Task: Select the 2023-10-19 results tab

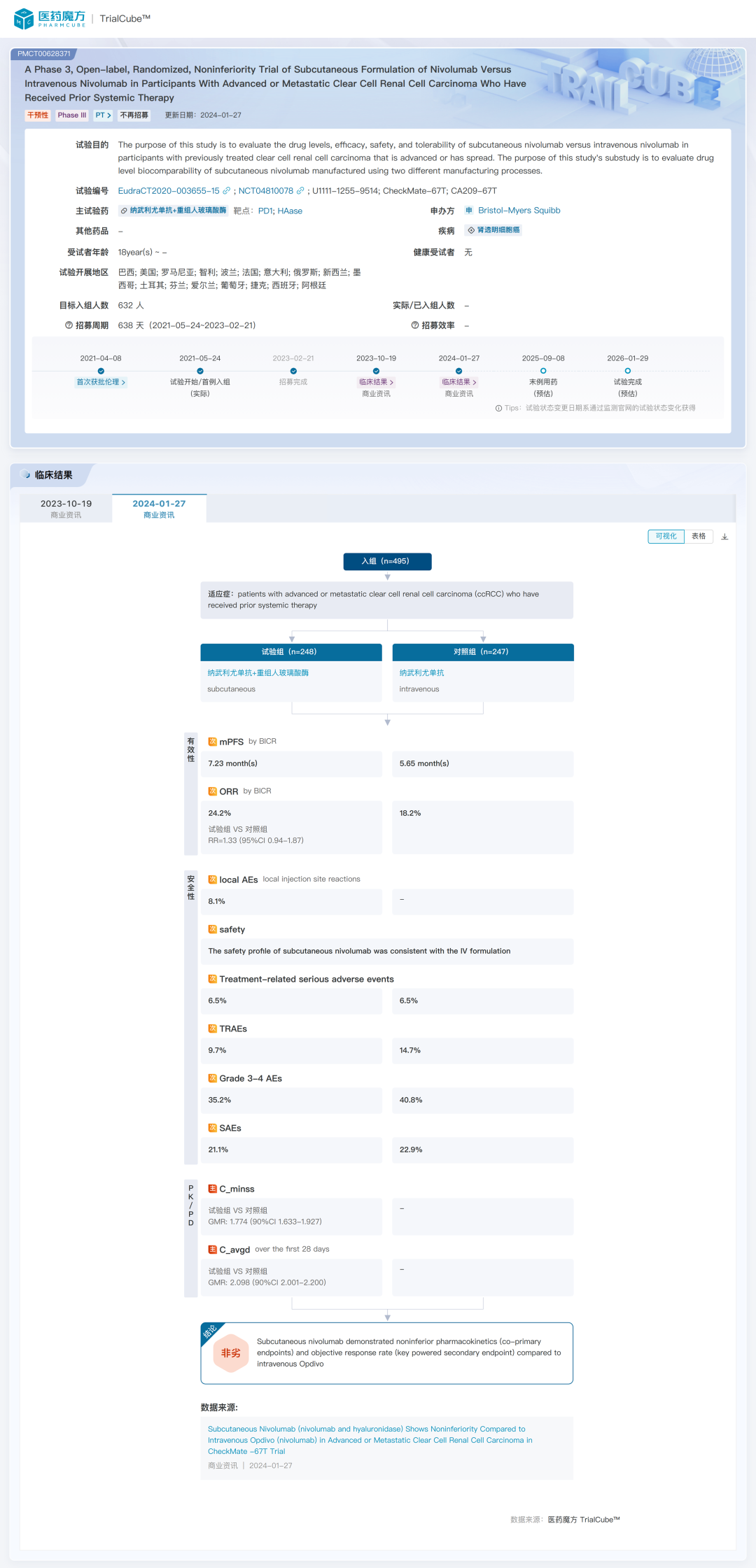Action: (66, 509)
